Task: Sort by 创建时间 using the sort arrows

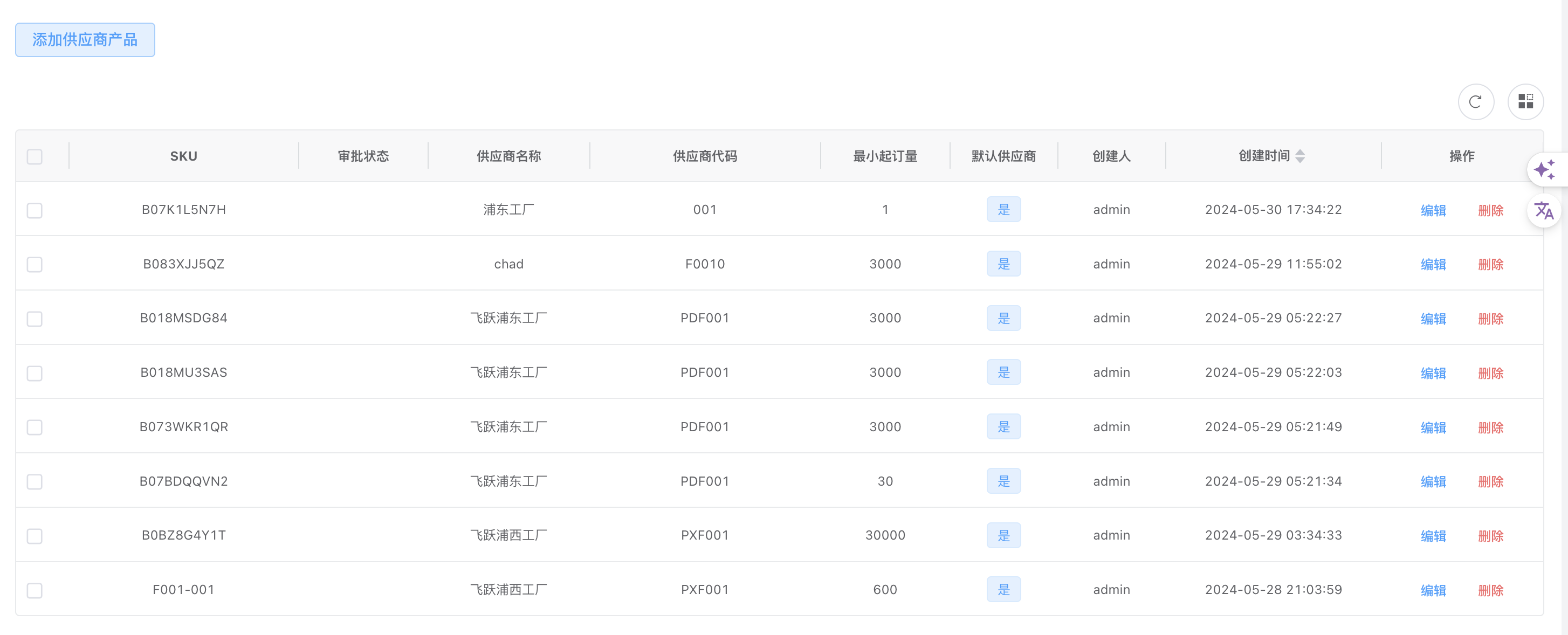Action: pos(1299,156)
